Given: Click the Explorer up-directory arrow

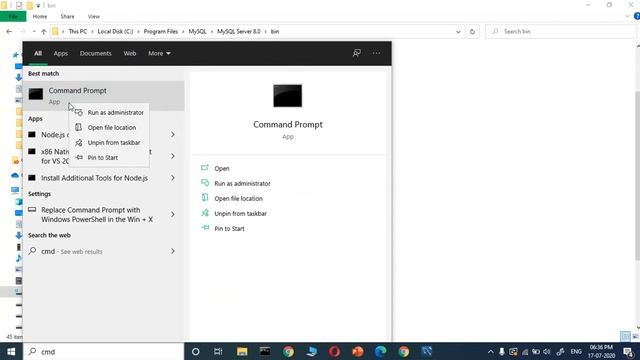Looking at the screenshot, I should [x=44, y=31].
